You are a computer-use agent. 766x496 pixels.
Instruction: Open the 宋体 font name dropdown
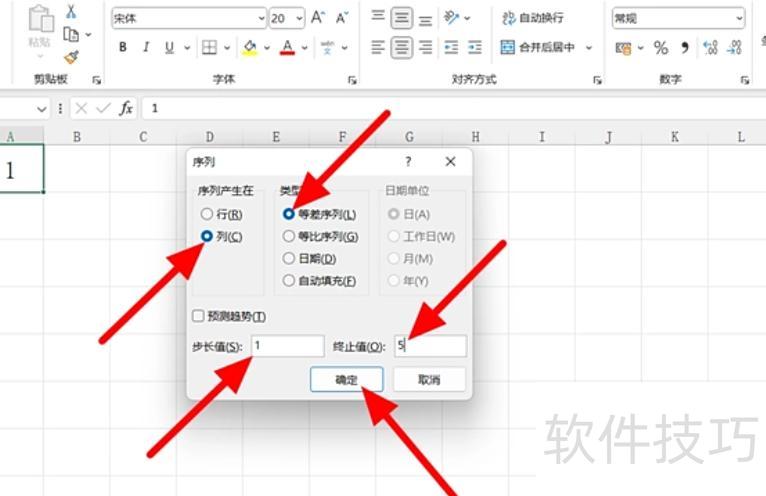(x=261, y=19)
